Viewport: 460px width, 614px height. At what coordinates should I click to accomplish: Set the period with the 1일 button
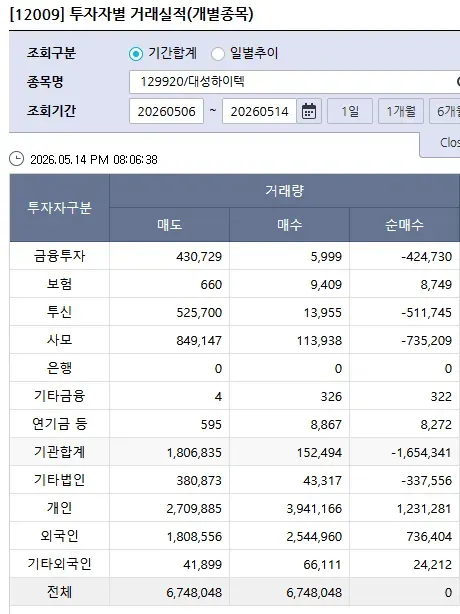click(x=350, y=111)
